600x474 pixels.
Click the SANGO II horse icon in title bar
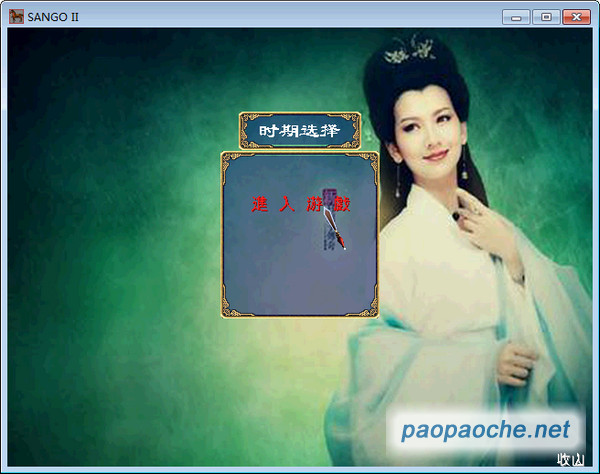16,17
